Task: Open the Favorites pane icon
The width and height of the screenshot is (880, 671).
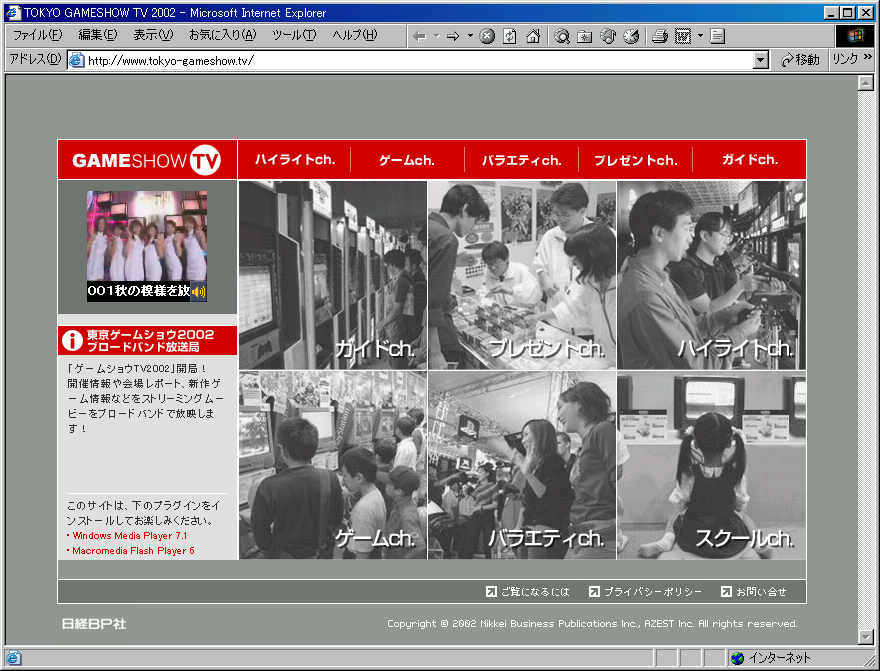Action: coord(585,36)
